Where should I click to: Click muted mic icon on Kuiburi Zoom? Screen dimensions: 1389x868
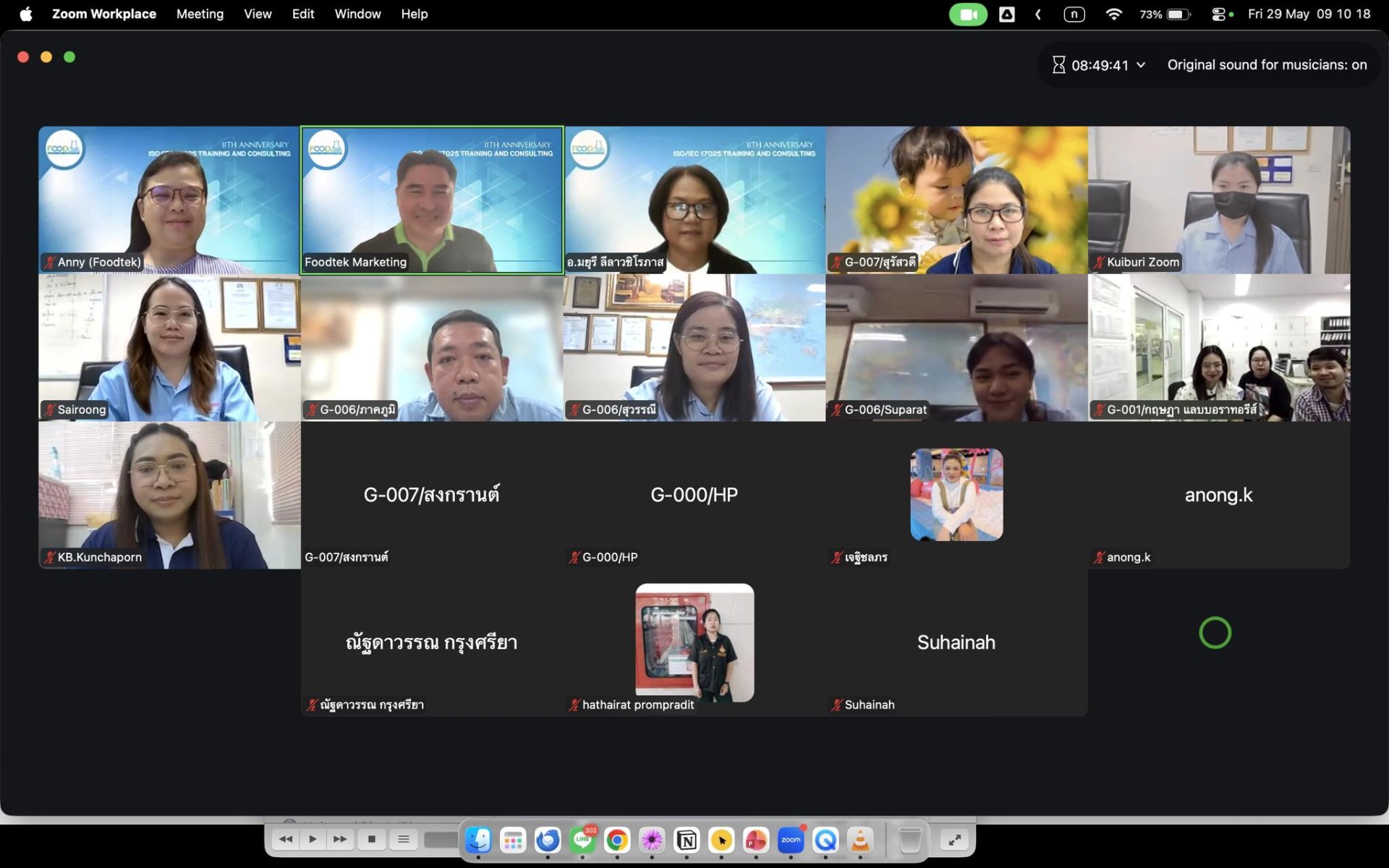tap(1099, 263)
